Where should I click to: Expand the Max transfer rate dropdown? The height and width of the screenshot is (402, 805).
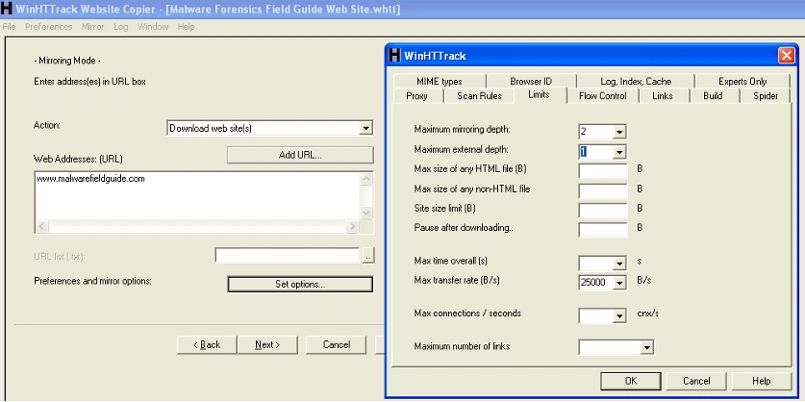click(x=619, y=283)
